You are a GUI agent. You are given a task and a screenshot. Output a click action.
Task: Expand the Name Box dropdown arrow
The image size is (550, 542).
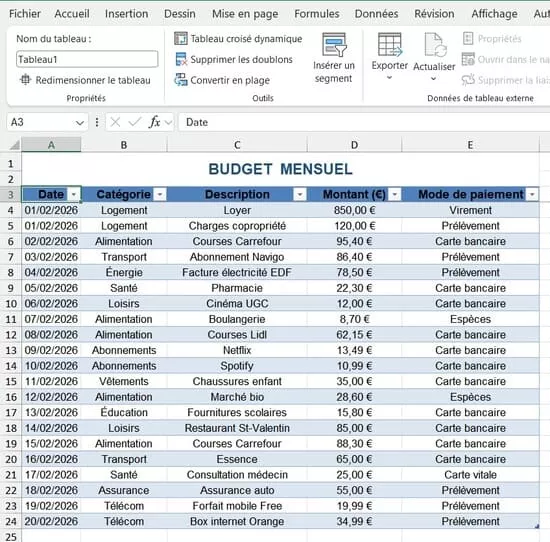pos(80,123)
